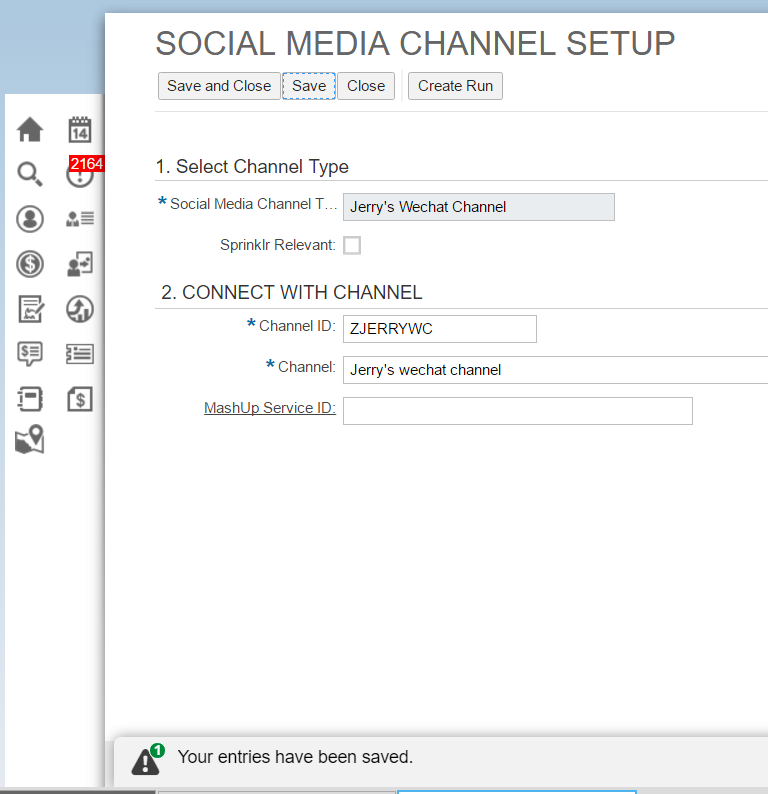Open the person with arrows icon
The image size is (768, 794).
pyautogui.click(x=80, y=264)
